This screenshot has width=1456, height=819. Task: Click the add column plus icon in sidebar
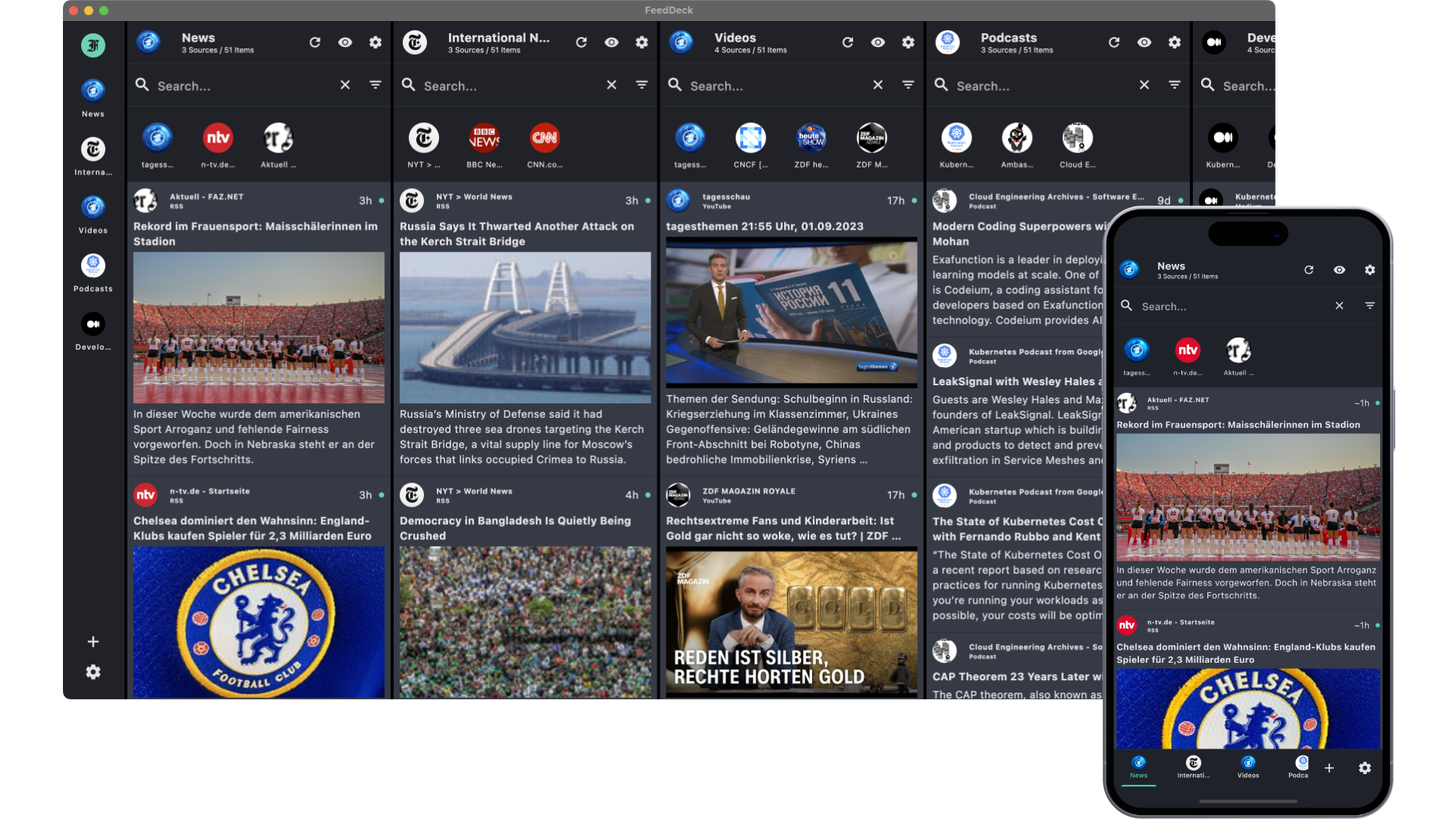[93, 642]
